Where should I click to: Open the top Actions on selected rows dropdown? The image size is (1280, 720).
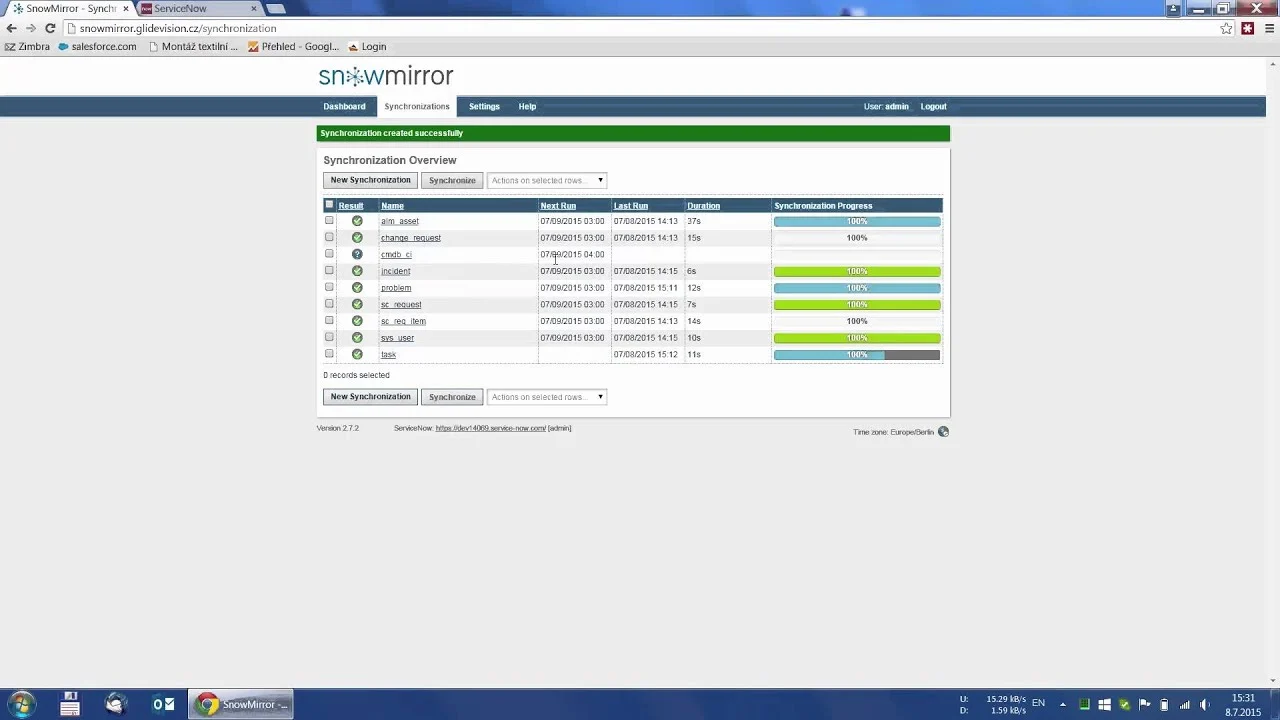(547, 181)
